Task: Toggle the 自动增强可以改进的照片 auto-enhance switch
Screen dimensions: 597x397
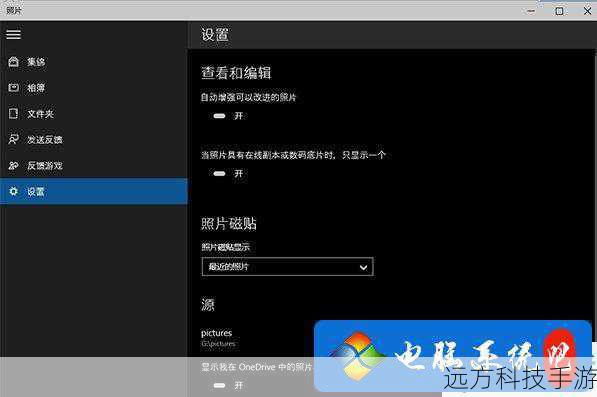Action: point(219,116)
